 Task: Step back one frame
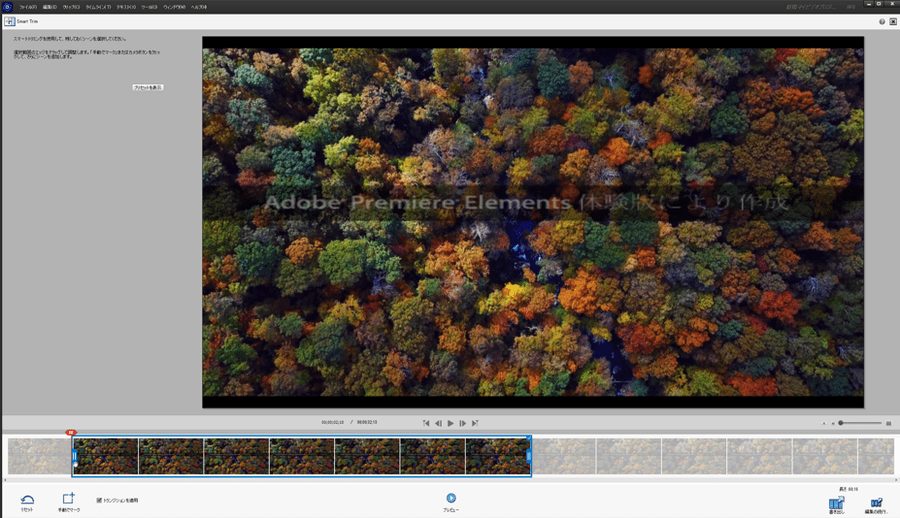pos(438,423)
